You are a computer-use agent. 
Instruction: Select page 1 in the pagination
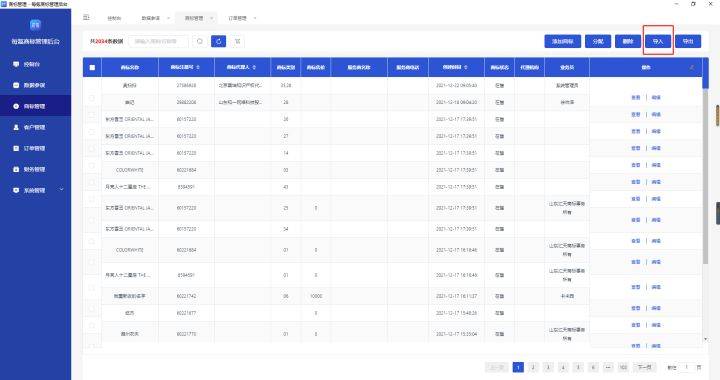518,367
